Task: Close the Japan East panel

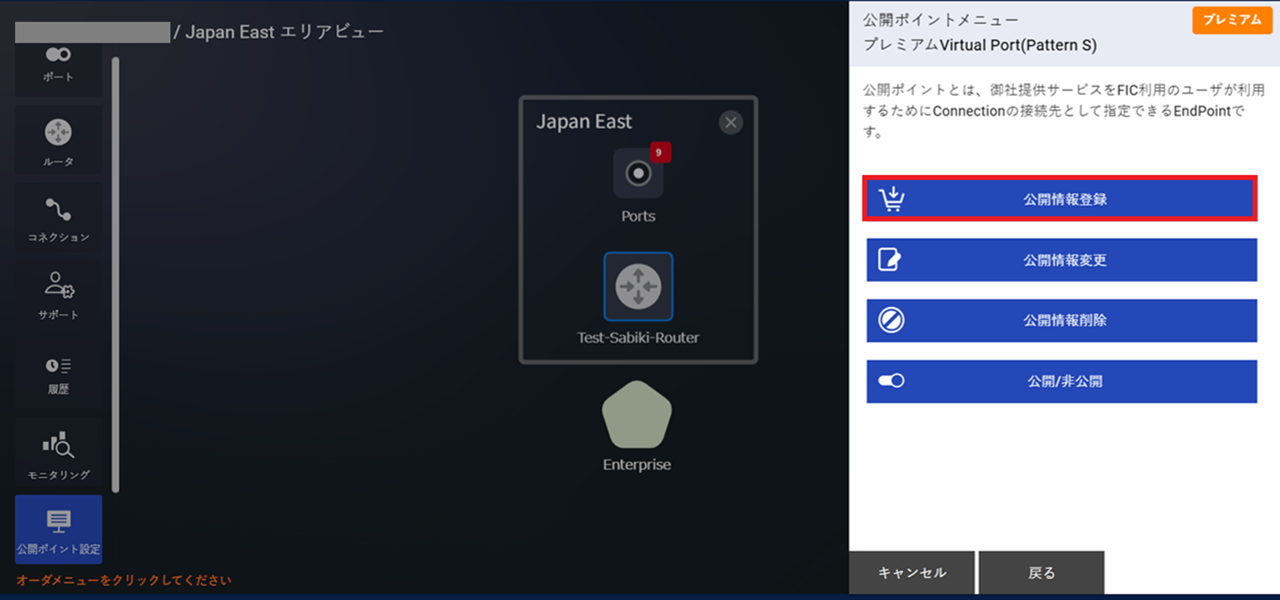Action: 730,122
